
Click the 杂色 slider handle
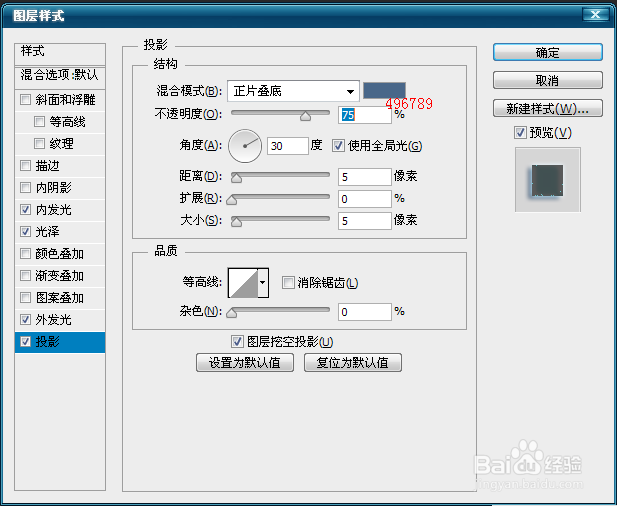[x=232, y=313]
